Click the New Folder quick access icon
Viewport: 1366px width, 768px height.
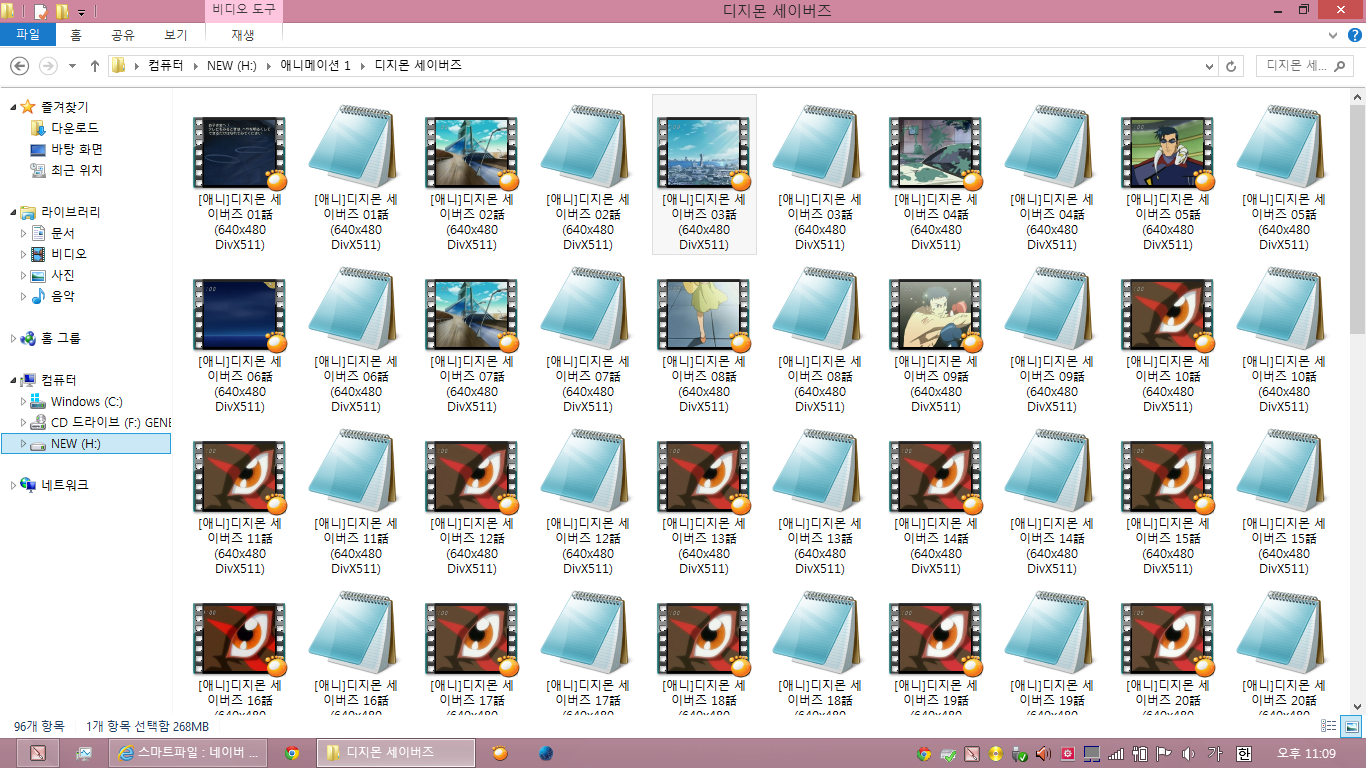tap(62, 11)
